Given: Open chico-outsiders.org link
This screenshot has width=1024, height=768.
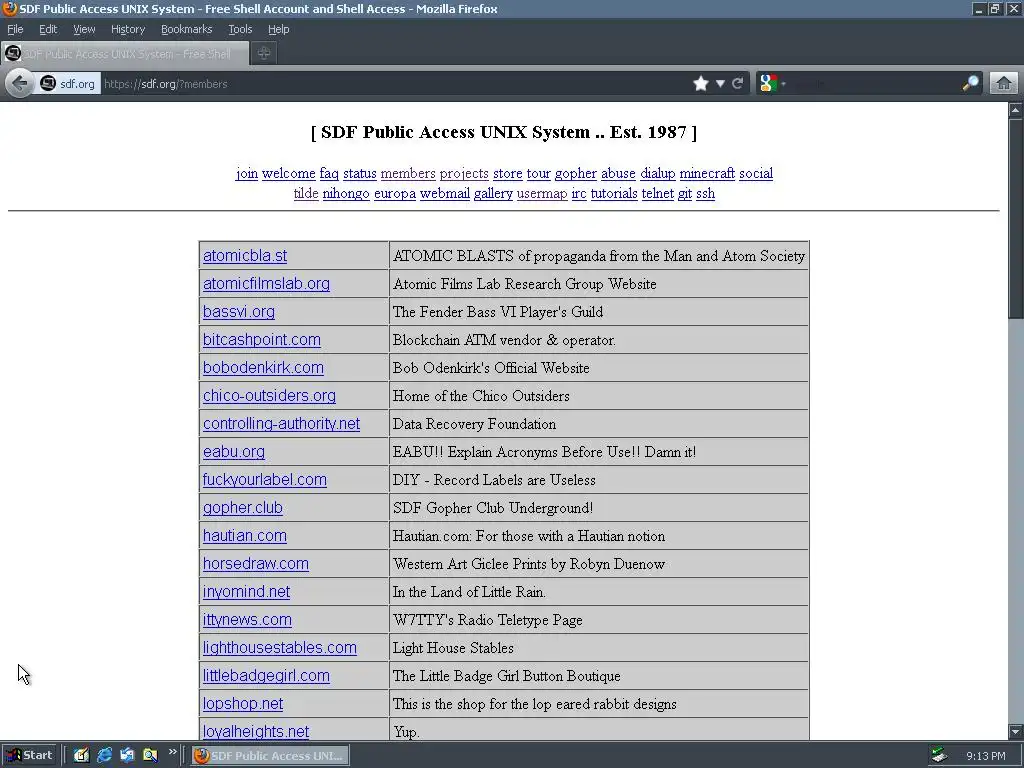Looking at the screenshot, I should [270, 396].
